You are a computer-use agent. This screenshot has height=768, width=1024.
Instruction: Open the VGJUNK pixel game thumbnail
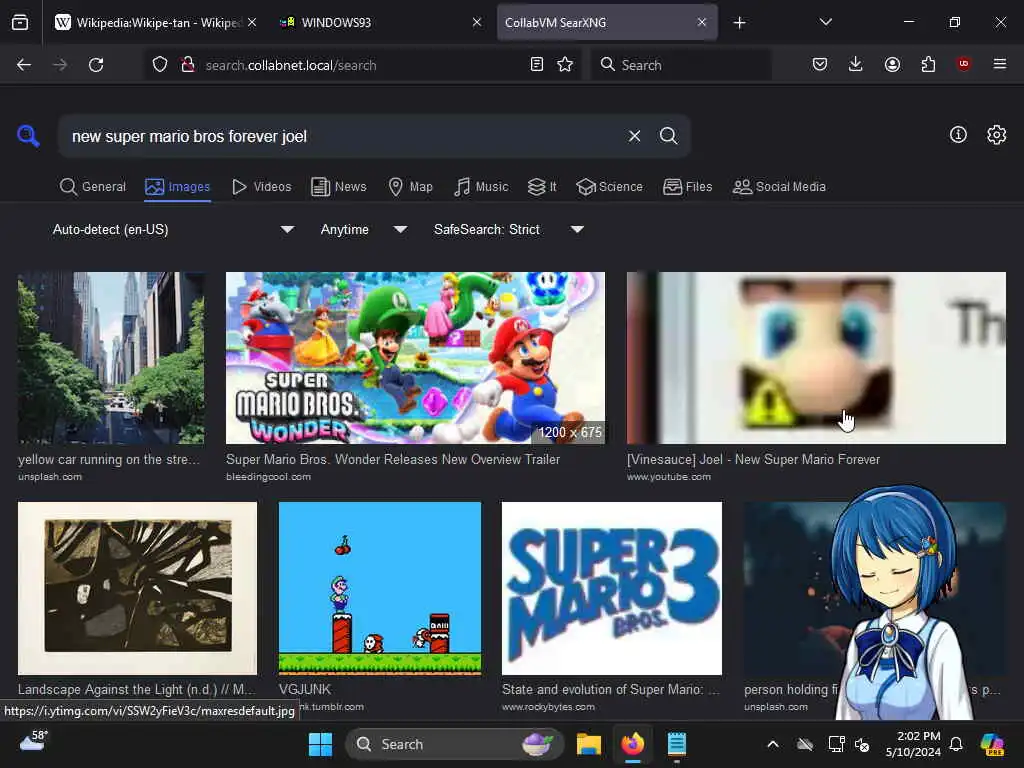(380, 588)
